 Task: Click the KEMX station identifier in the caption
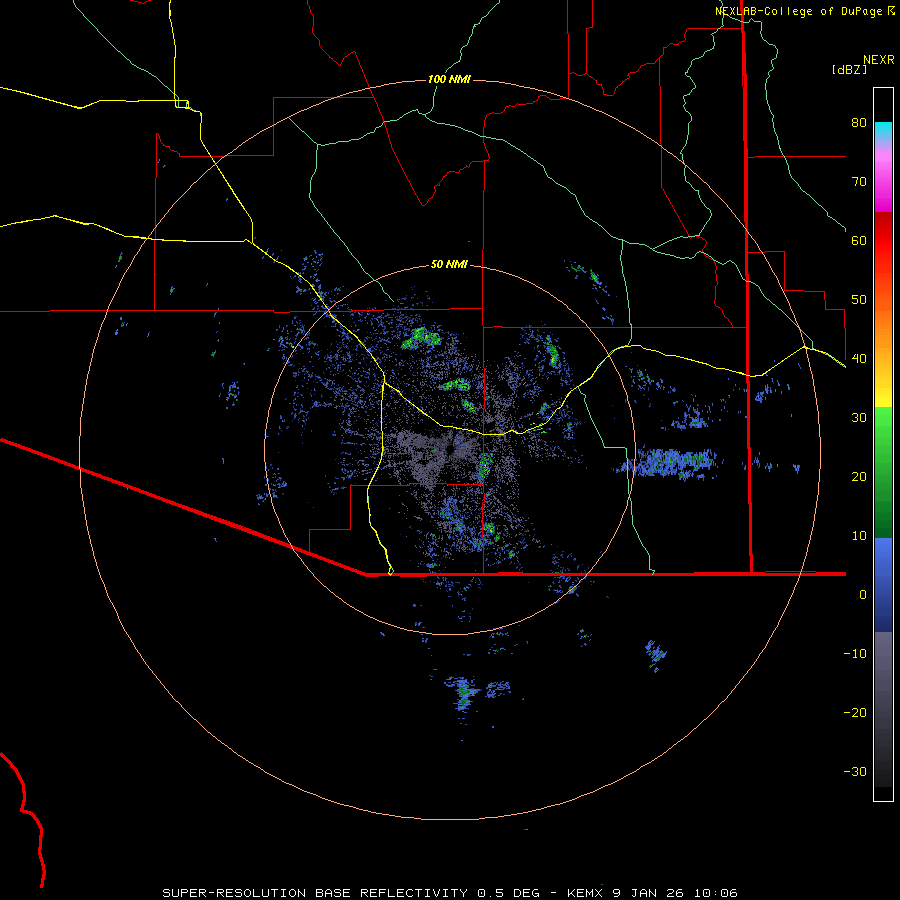(x=585, y=893)
